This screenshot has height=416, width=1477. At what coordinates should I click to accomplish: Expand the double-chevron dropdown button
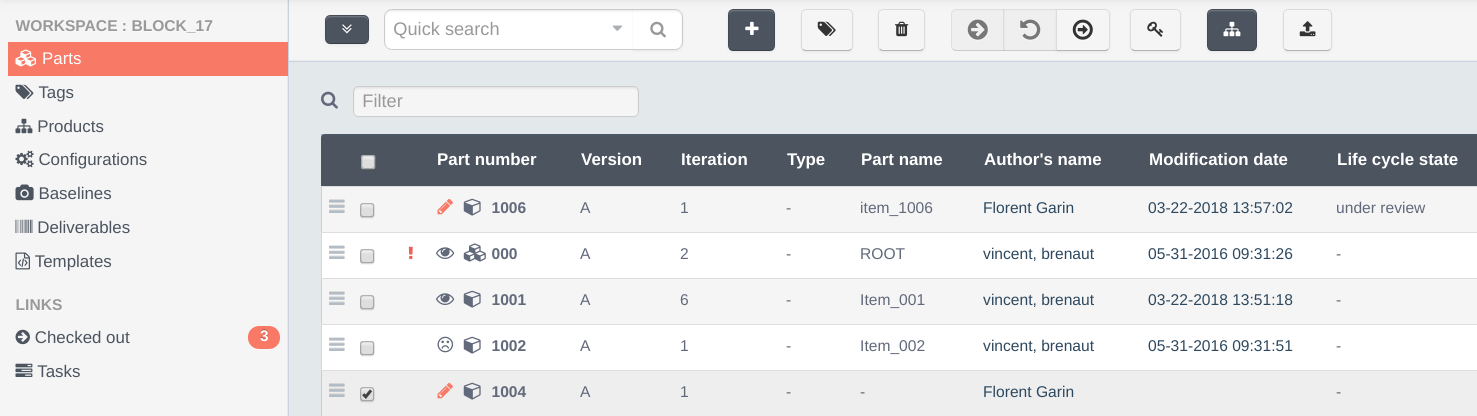pyautogui.click(x=347, y=29)
